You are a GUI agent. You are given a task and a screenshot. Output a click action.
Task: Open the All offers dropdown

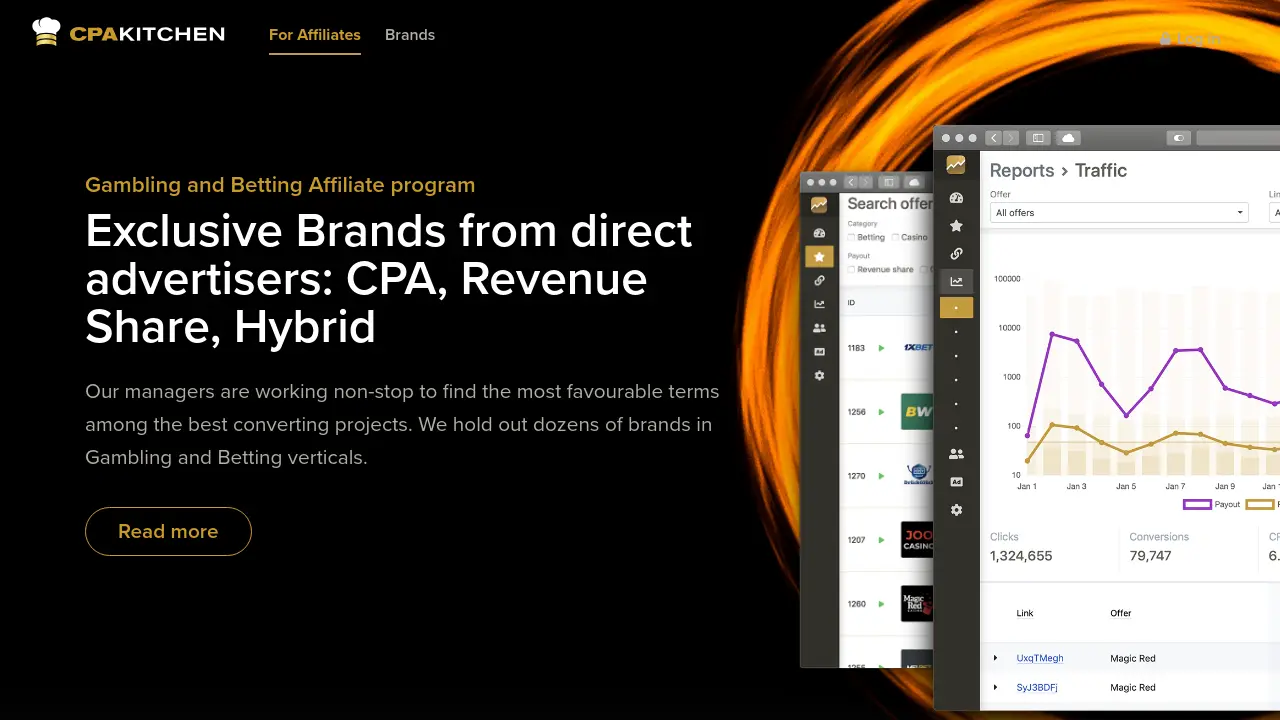tap(1119, 212)
